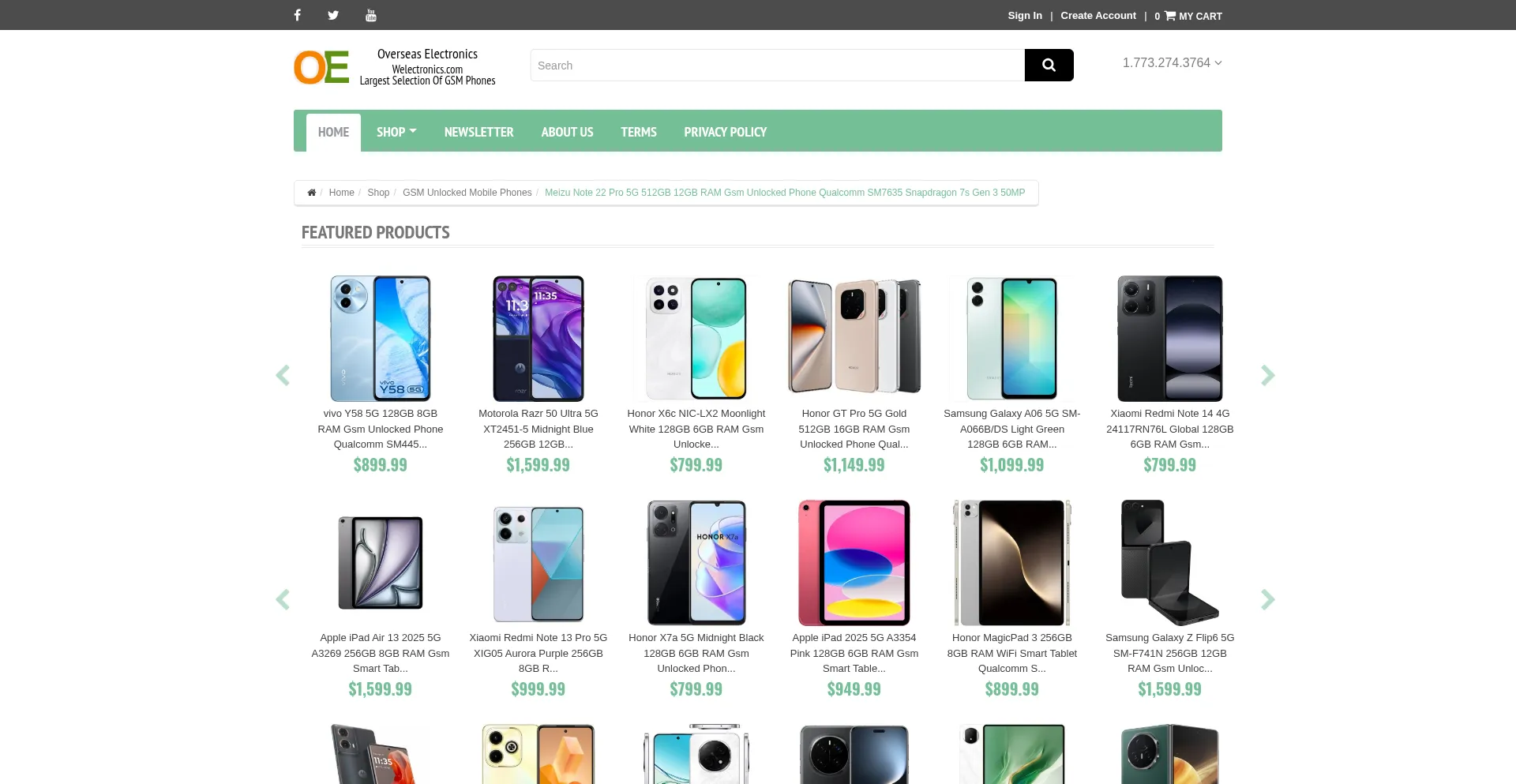Open the ABOUT US page

[x=567, y=132]
